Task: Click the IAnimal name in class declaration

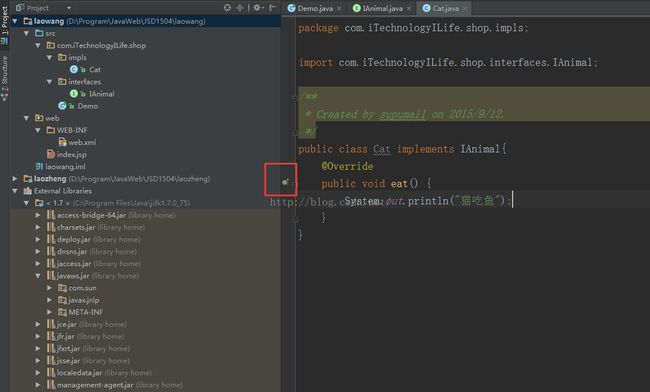Action: (x=480, y=149)
